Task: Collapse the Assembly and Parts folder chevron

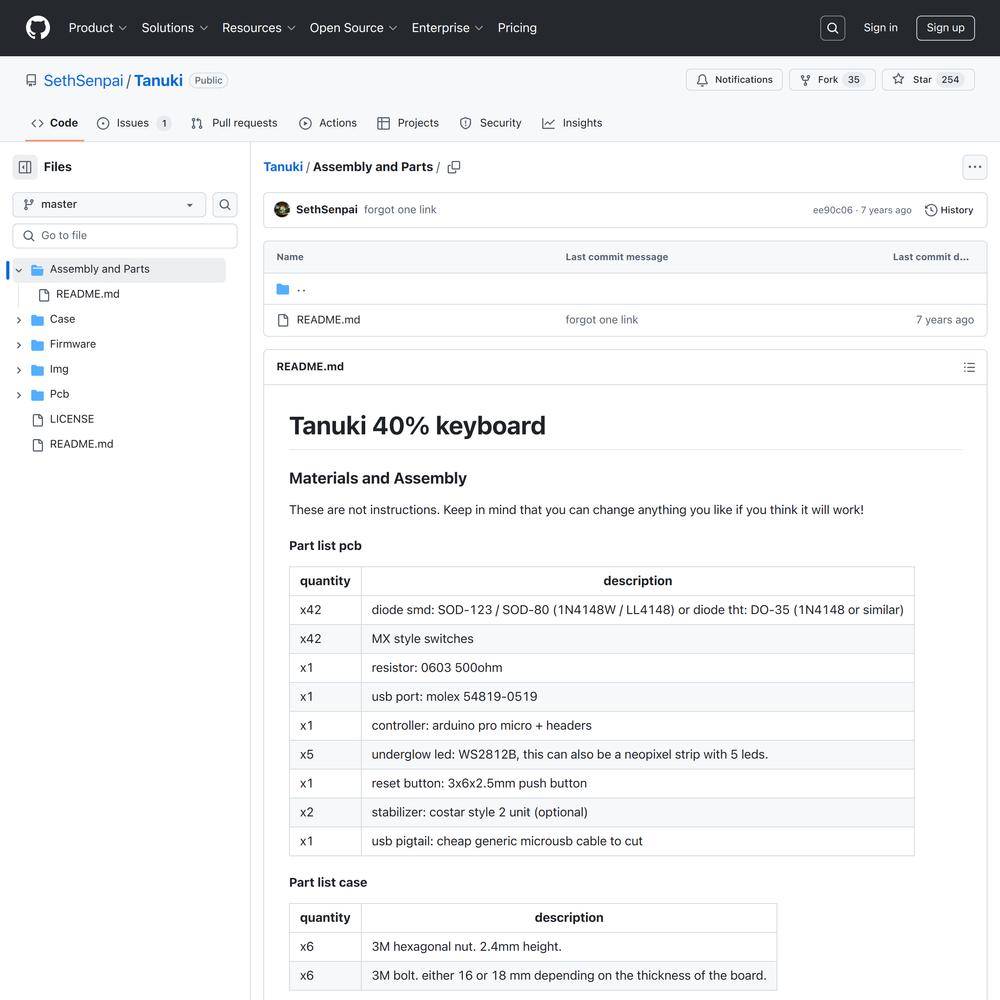Action: (19, 270)
